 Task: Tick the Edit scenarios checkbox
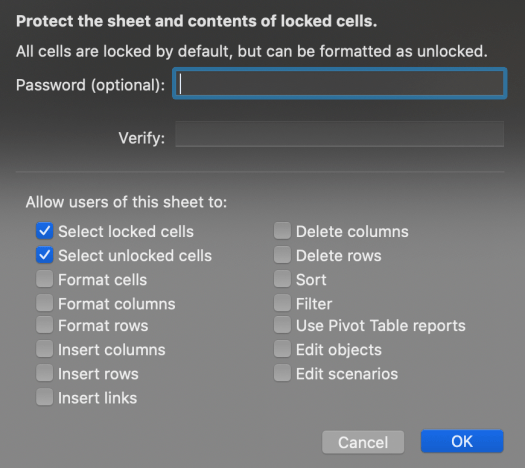(x=282, y=373)
